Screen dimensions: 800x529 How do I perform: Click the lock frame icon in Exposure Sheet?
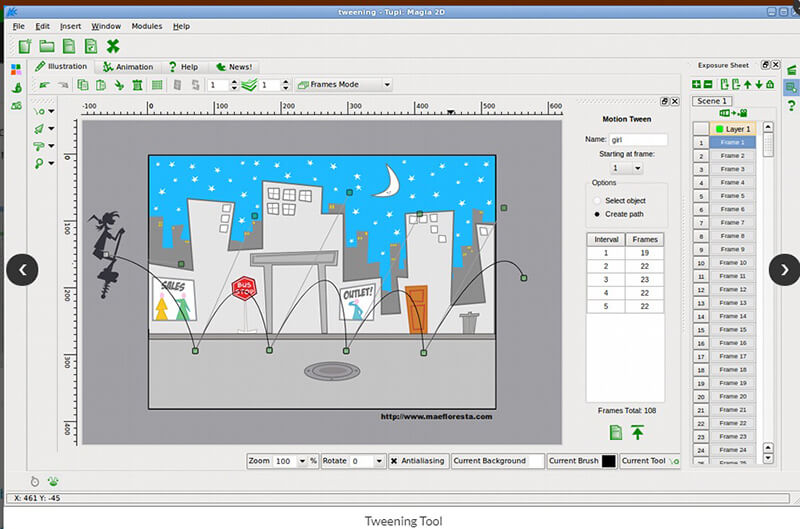pos(770,84)
